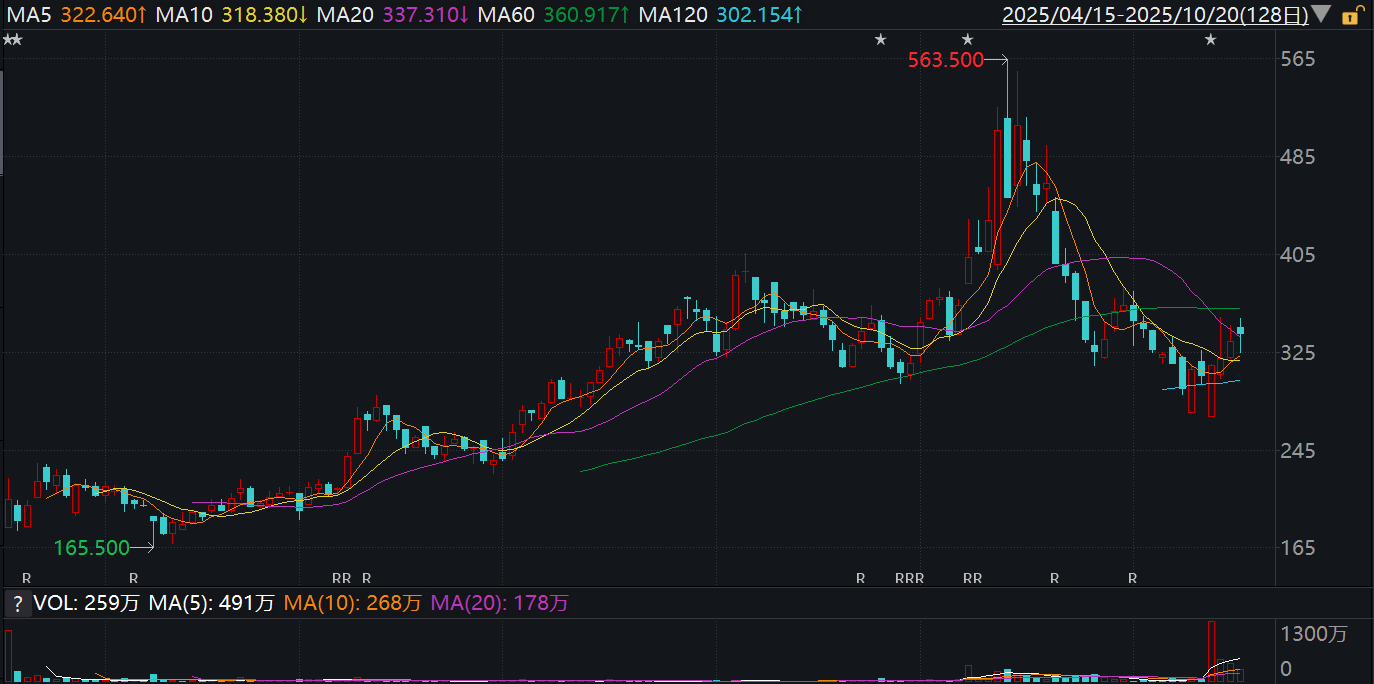1374x684 pixels.
Task: Click the double star marker at top left
Action: 12,39
